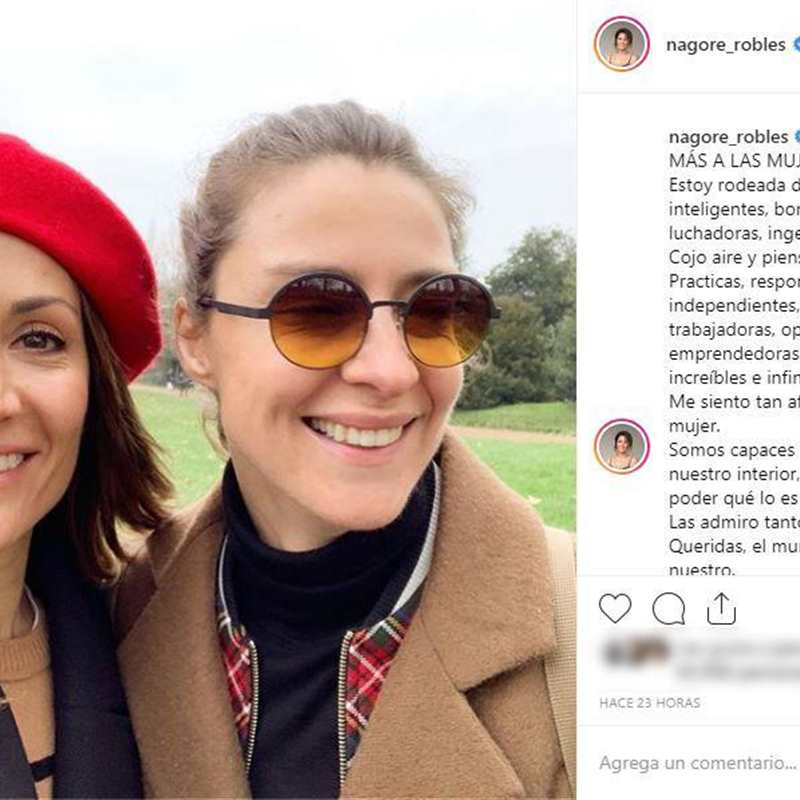Open comments via the speech bubble icon
This screenshot has width=800, height=800.
(x=668, y=608)
